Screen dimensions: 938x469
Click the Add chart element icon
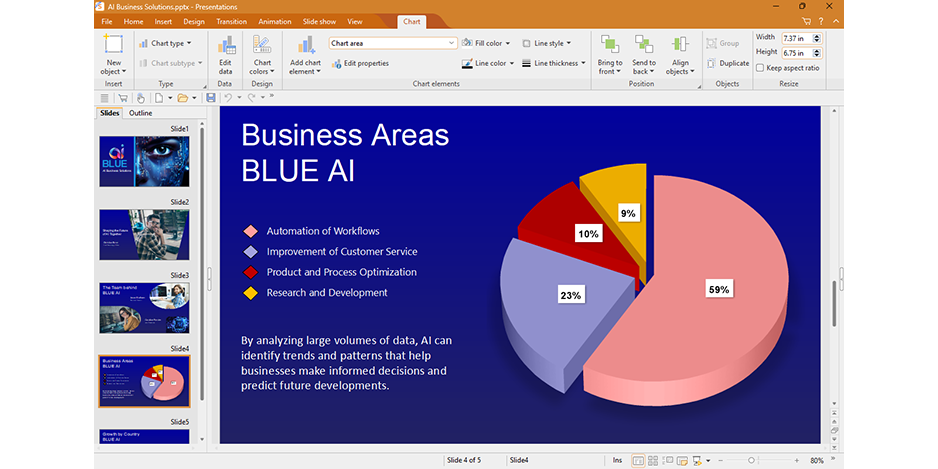pos(305,53)
